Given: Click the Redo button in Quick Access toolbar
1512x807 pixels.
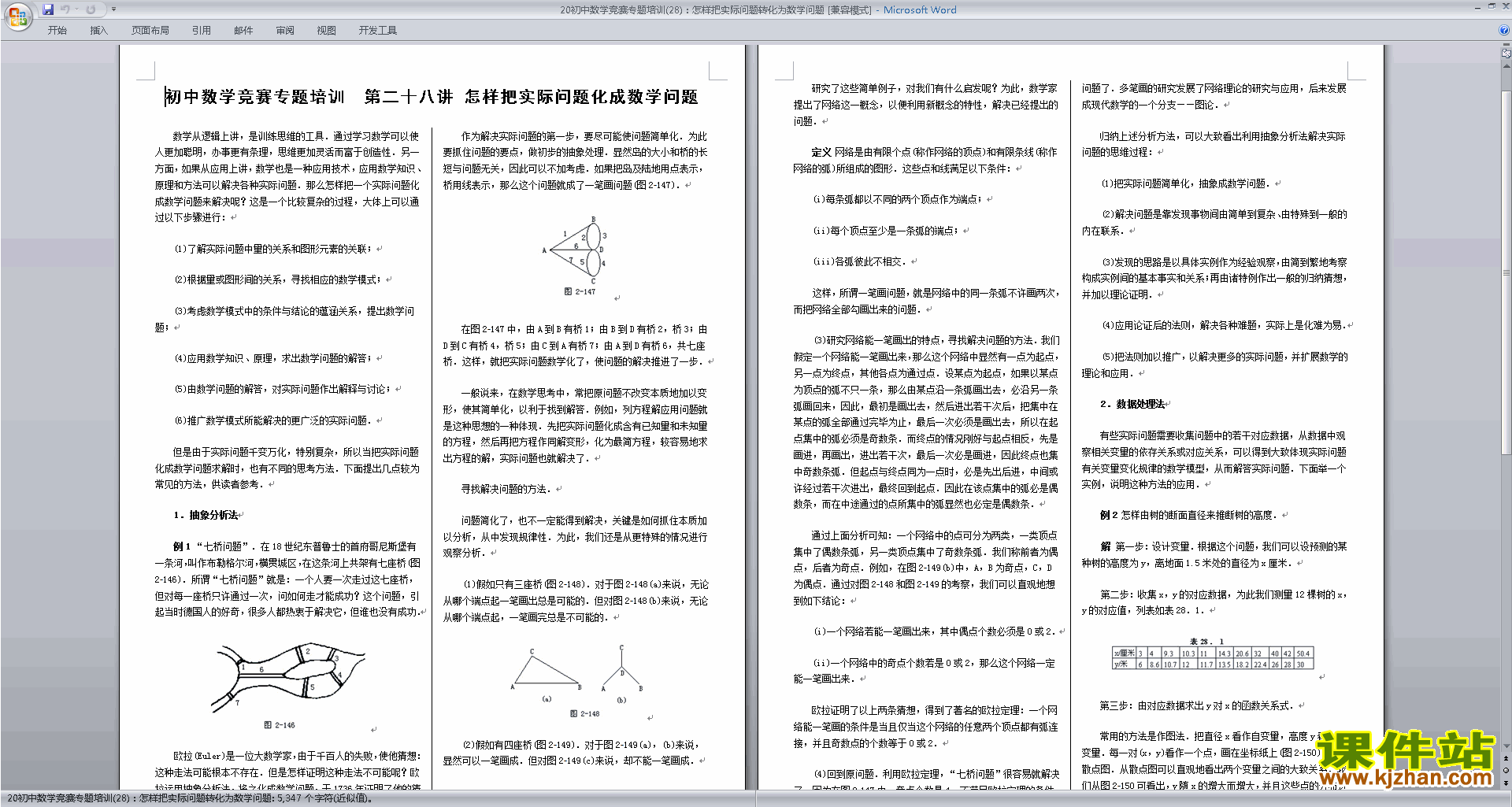Looking at the screenshot, I should 91,9.
